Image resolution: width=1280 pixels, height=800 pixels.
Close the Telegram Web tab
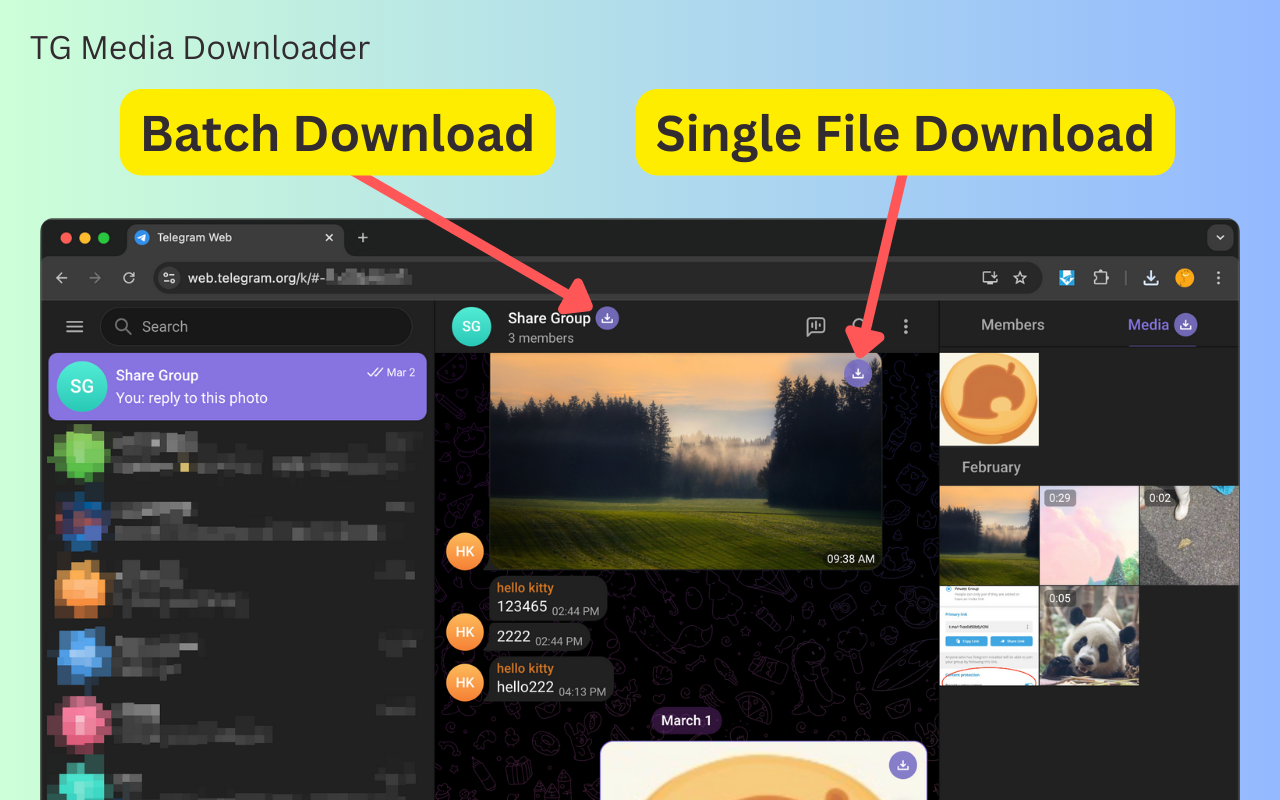coord(329,238)
